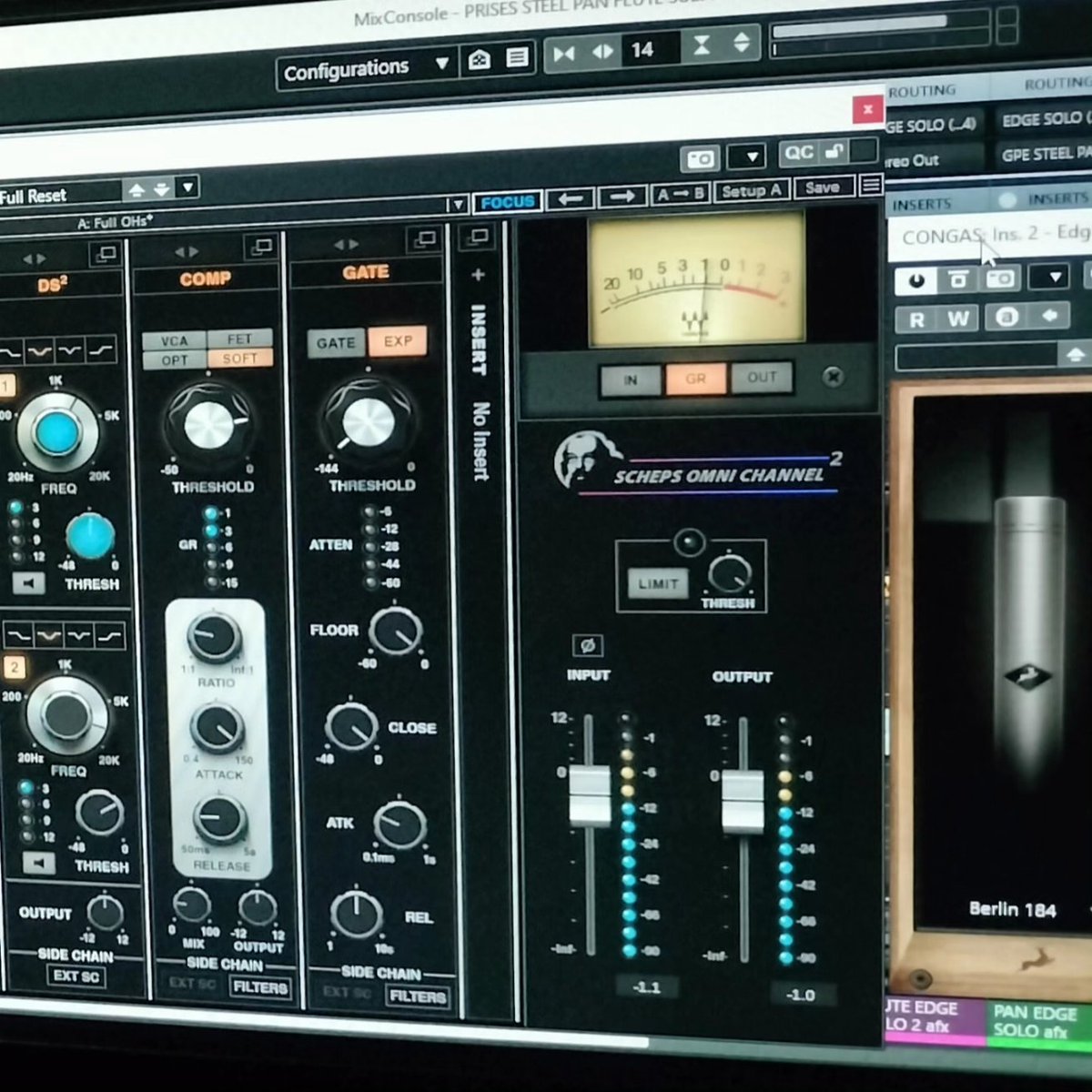Viewport: 1092px width, 1092px height.
Task: Listen to DS² band 2 speaker icon
Action: click(x=38, y=862)
